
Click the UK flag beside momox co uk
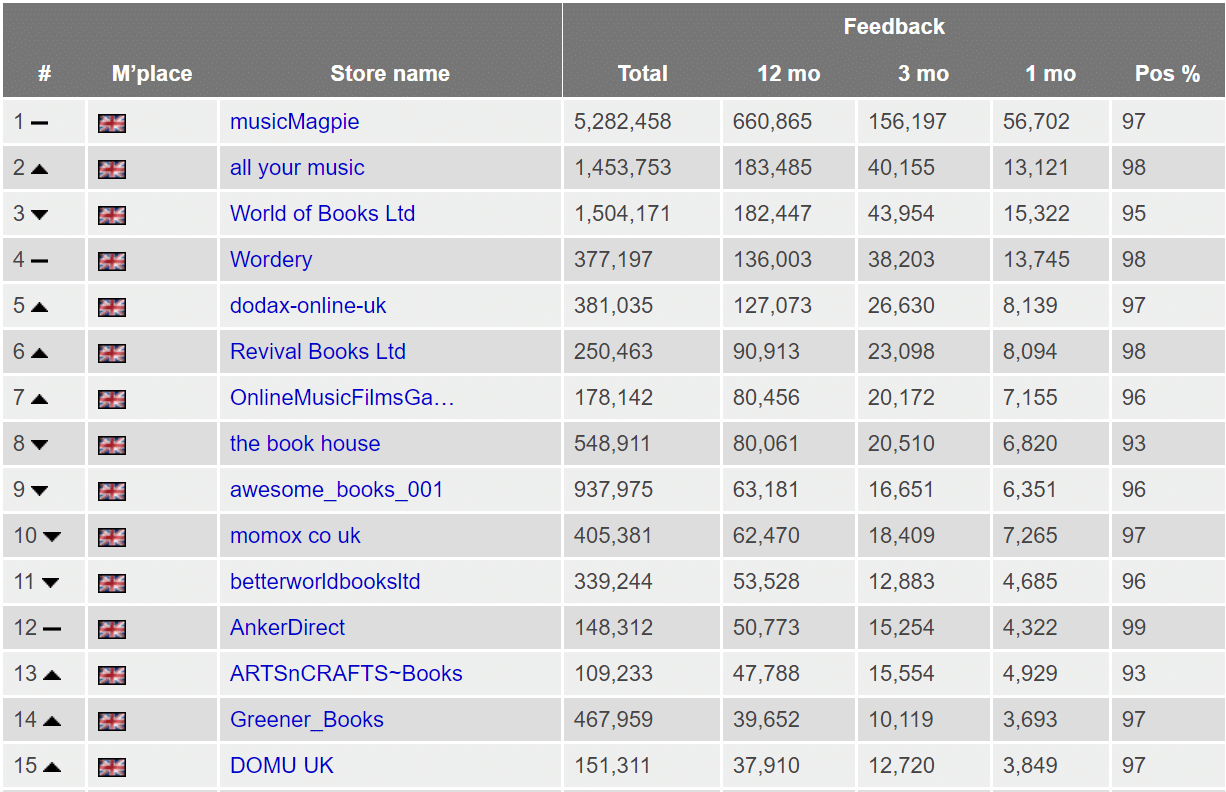point(112,537)
